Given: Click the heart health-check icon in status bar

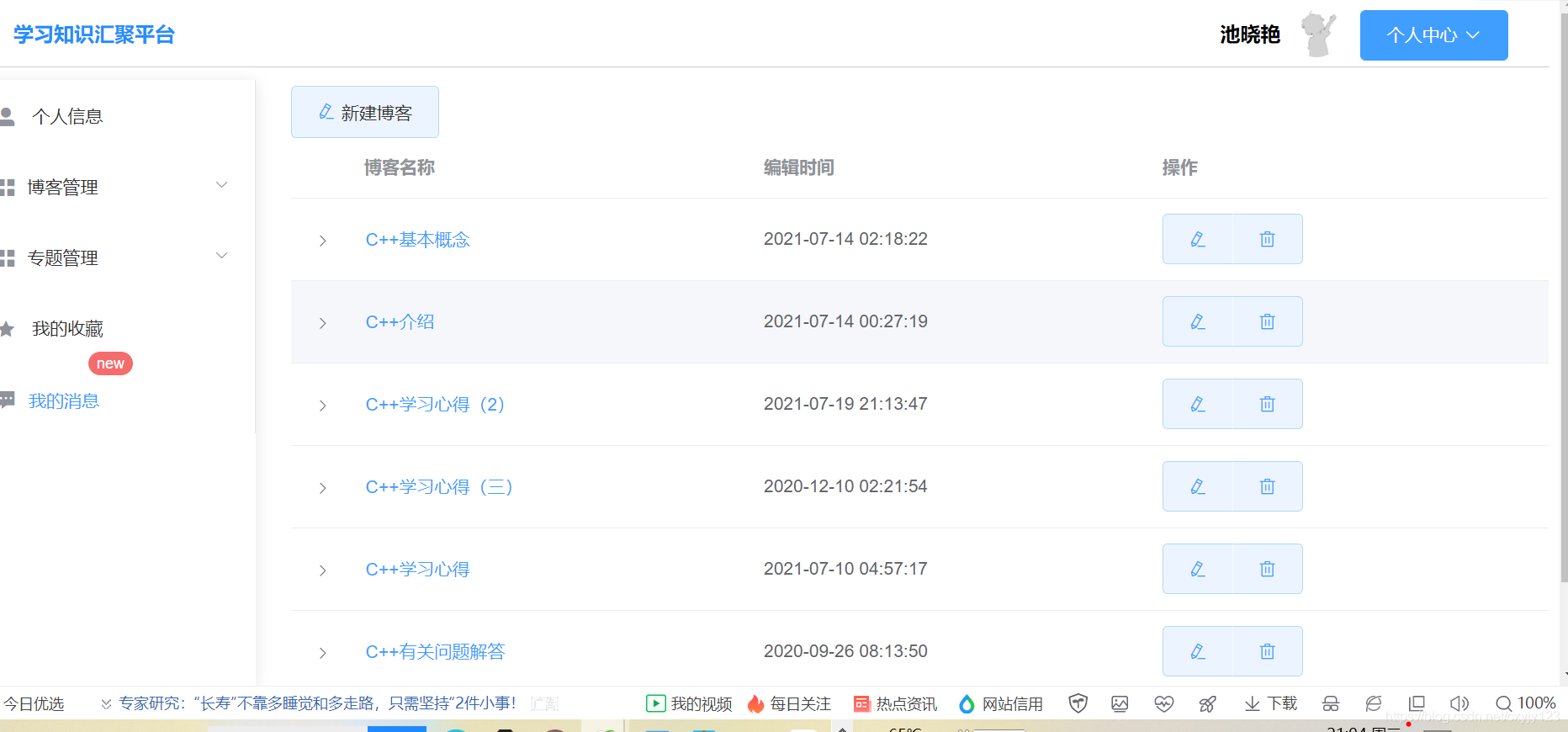Looking at the screenshot, I should tap(1164, 703).
